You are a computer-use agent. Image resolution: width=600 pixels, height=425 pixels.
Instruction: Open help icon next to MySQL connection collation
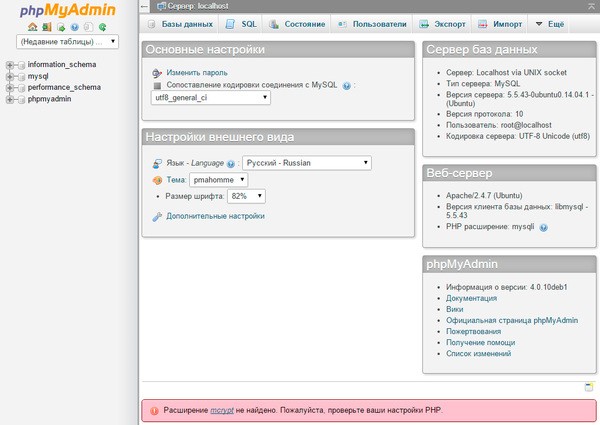347,86
